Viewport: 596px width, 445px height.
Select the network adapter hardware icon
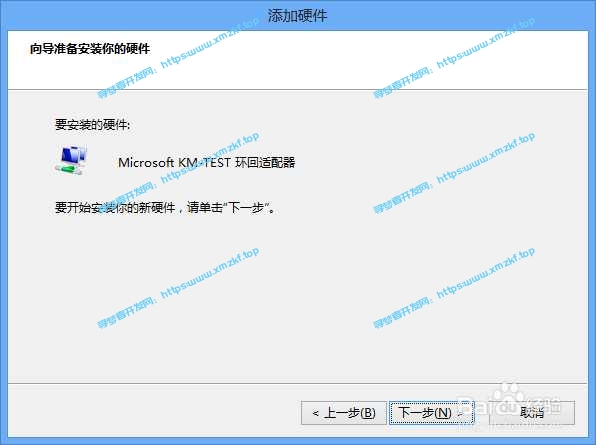point(71,160)
